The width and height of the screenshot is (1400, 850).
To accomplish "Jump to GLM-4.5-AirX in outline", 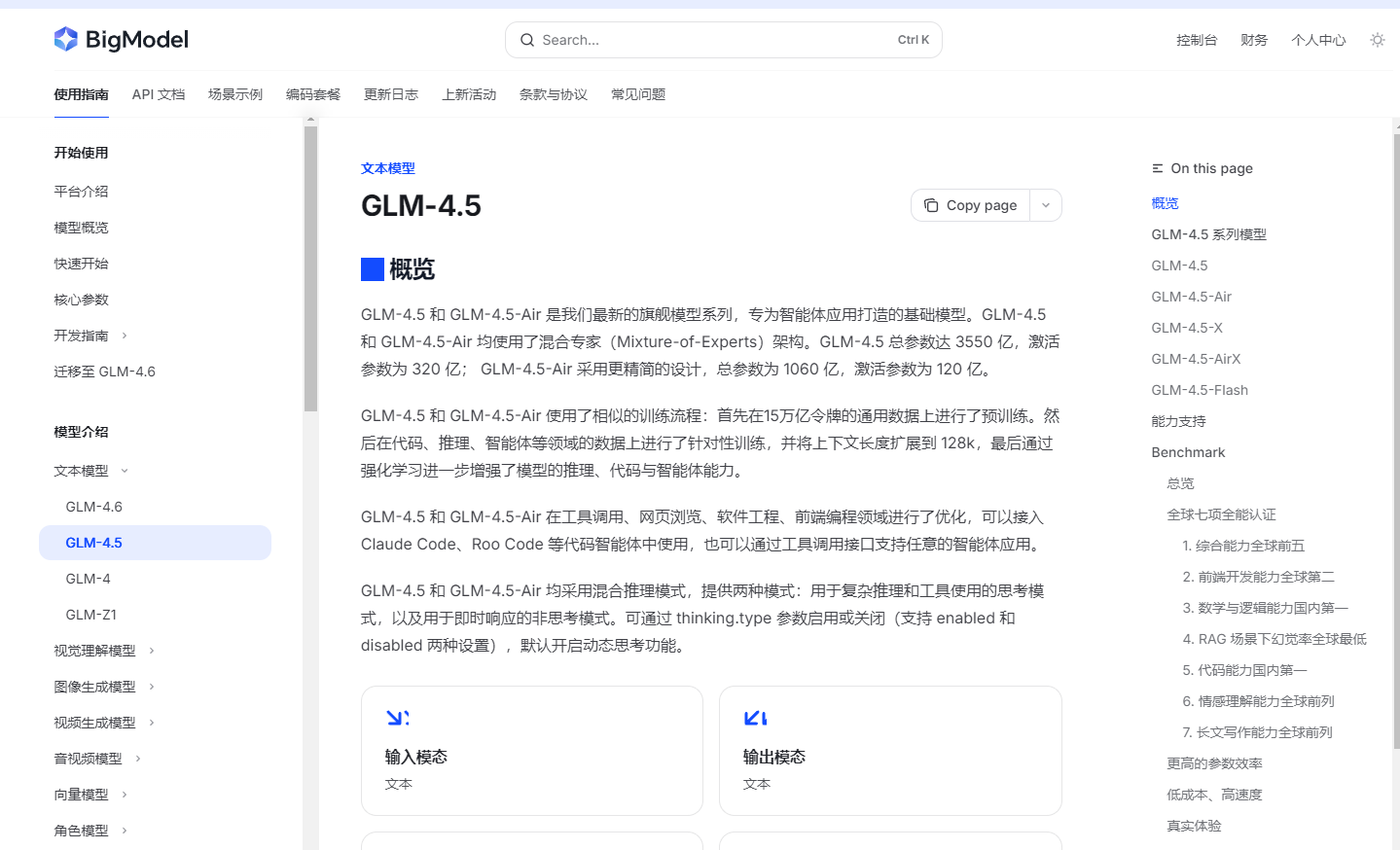I will pos(1197,359).
